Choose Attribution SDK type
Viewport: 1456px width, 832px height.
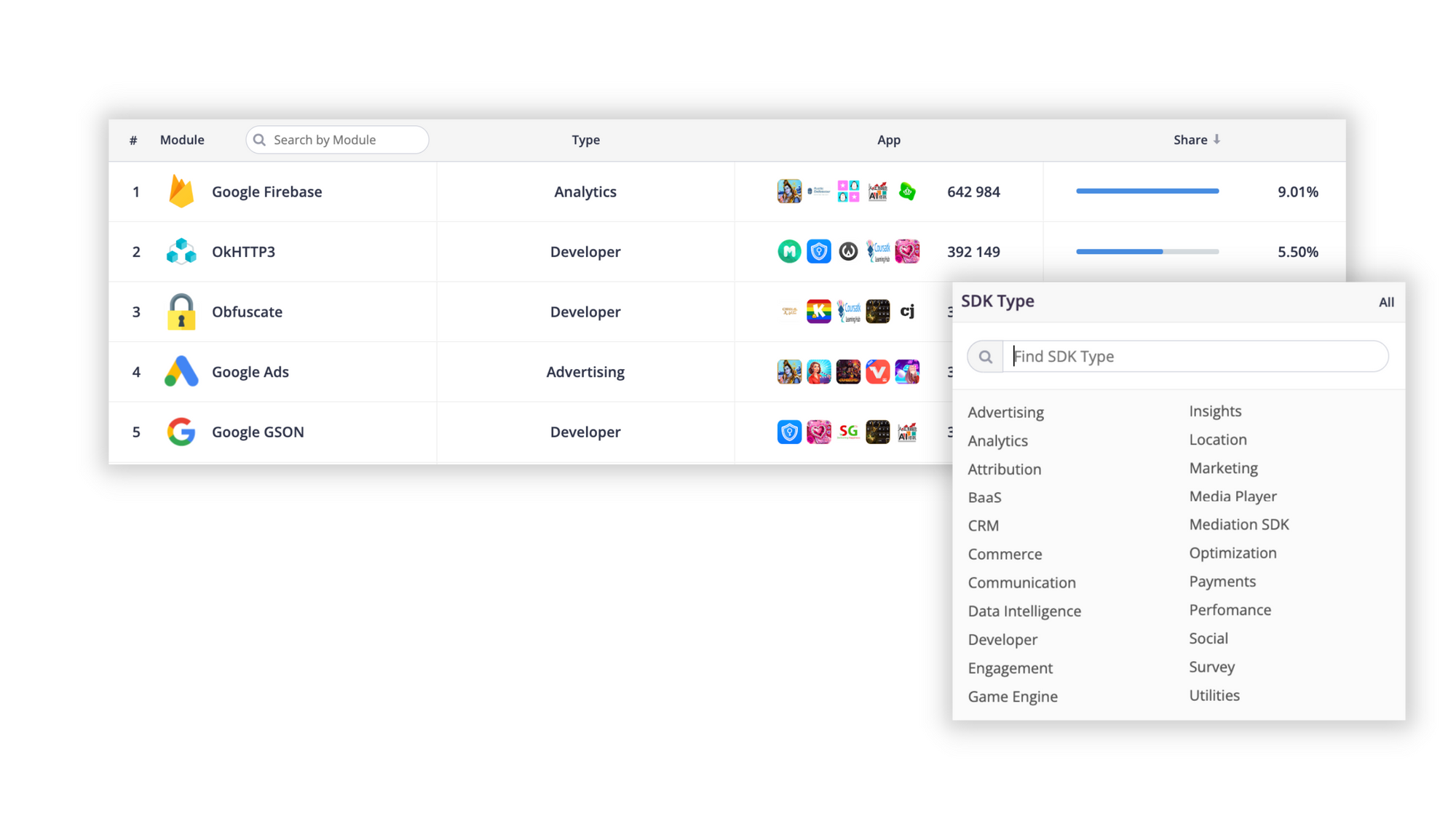1004,470
